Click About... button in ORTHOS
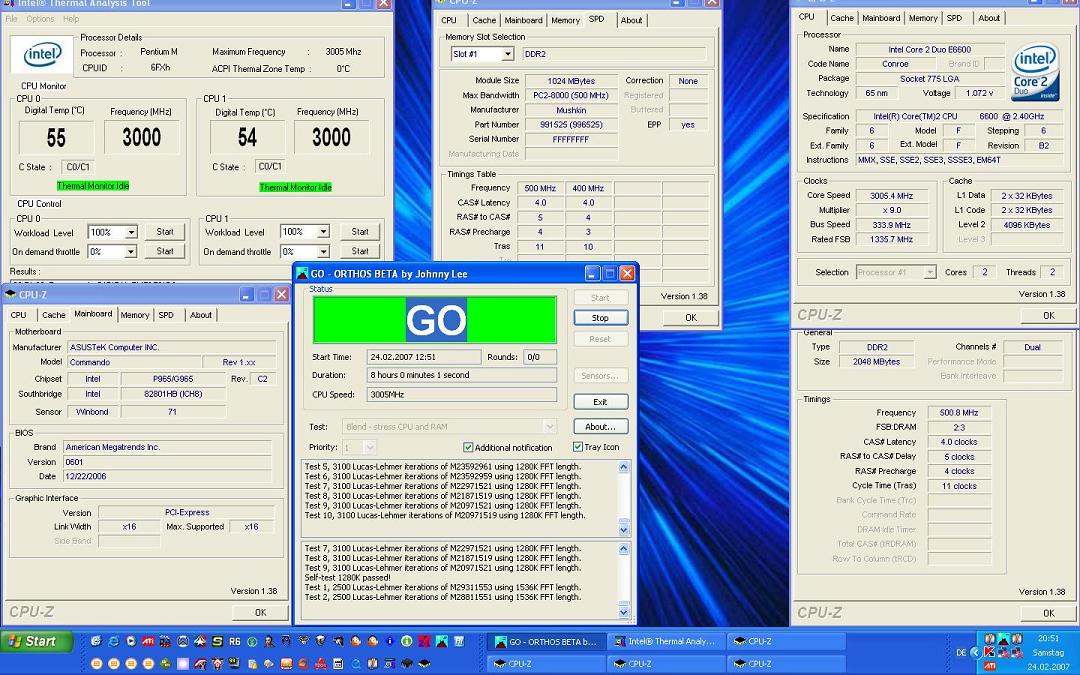The width and height of the screenshot is (1080, 675). 600,426
